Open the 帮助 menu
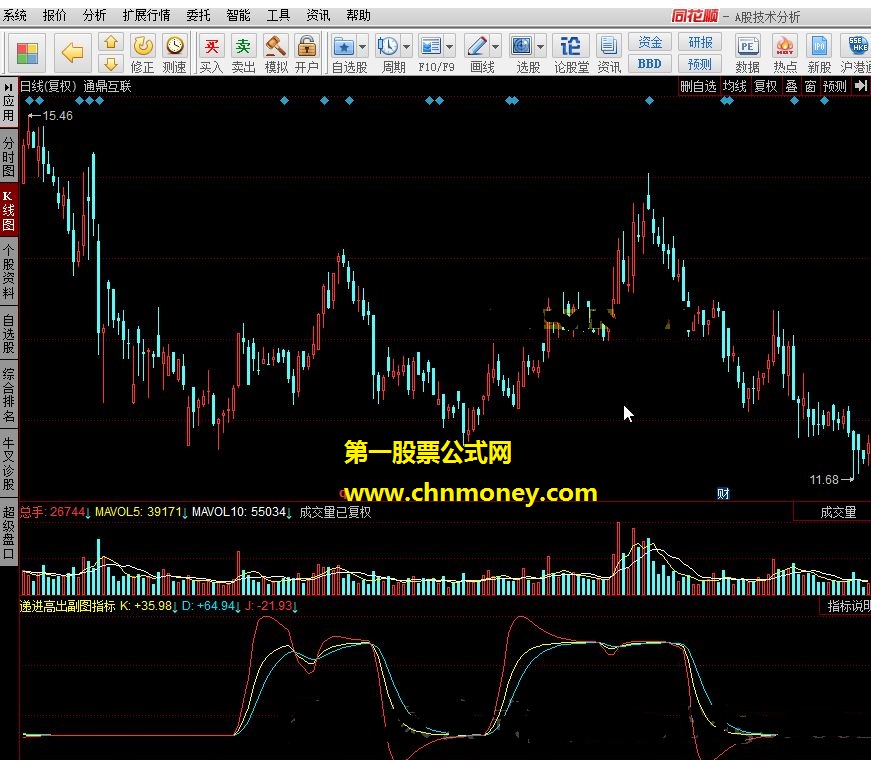 click(x=358, y=16)
